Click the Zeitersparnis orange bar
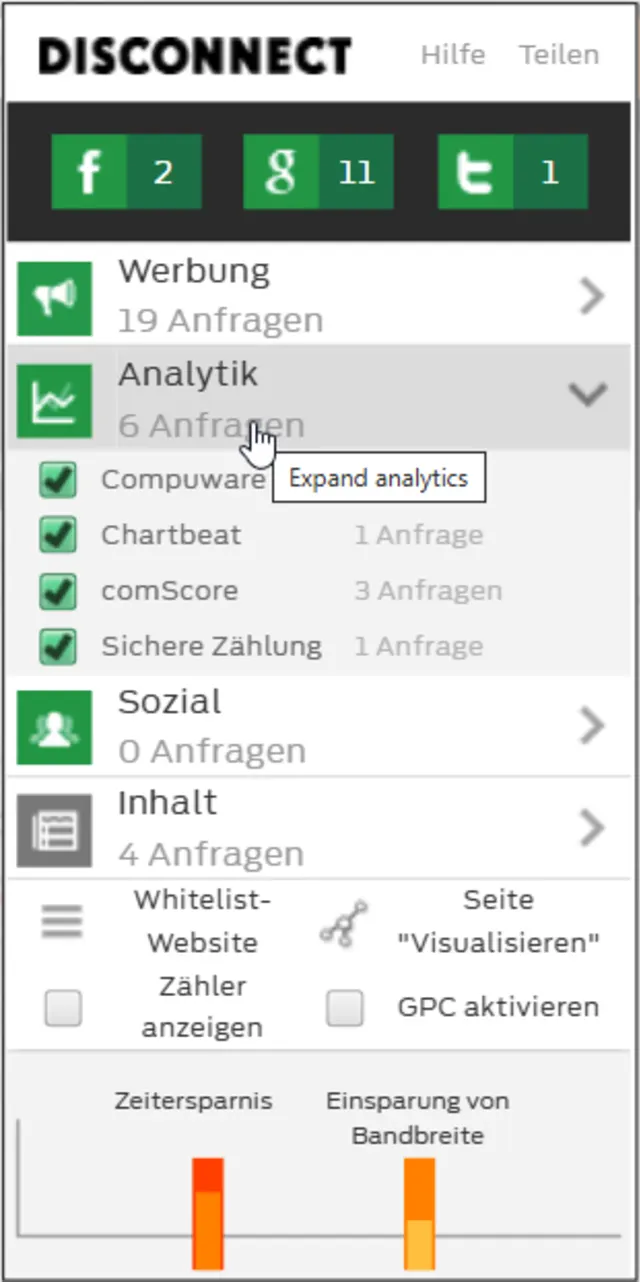 point(208,1213)
